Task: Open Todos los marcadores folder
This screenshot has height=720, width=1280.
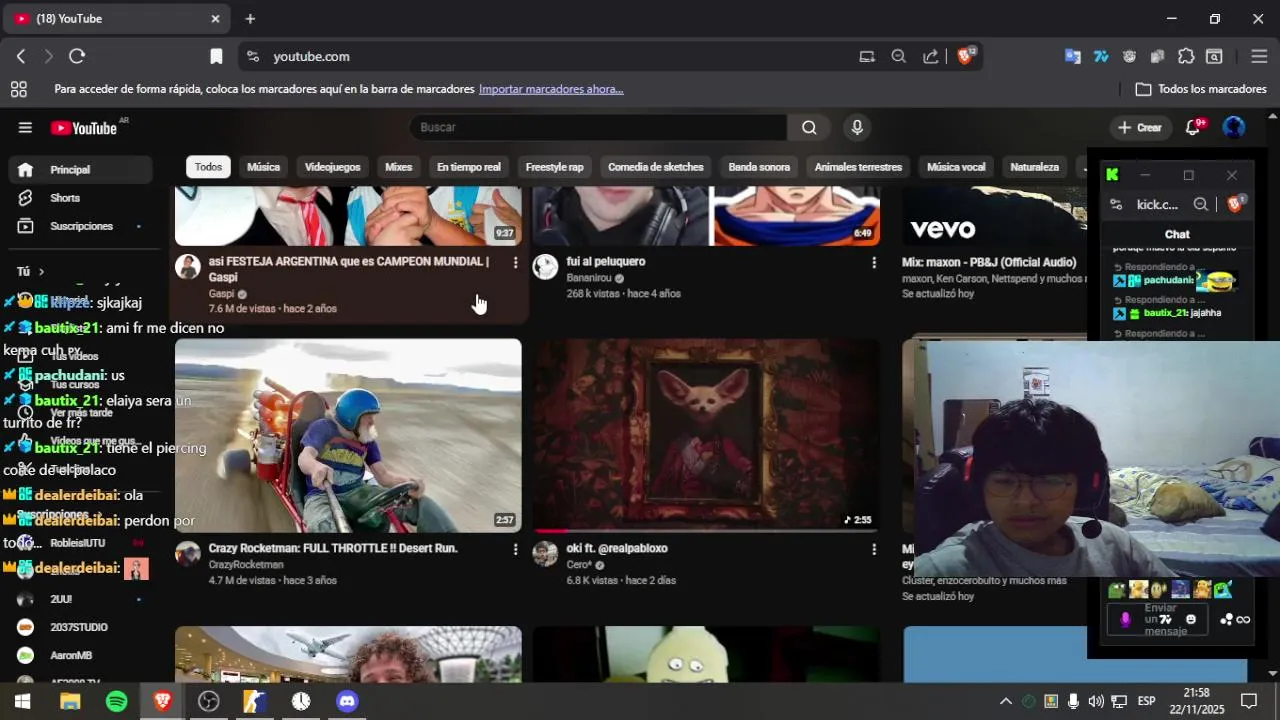Action: click(x=1201, y=89)
